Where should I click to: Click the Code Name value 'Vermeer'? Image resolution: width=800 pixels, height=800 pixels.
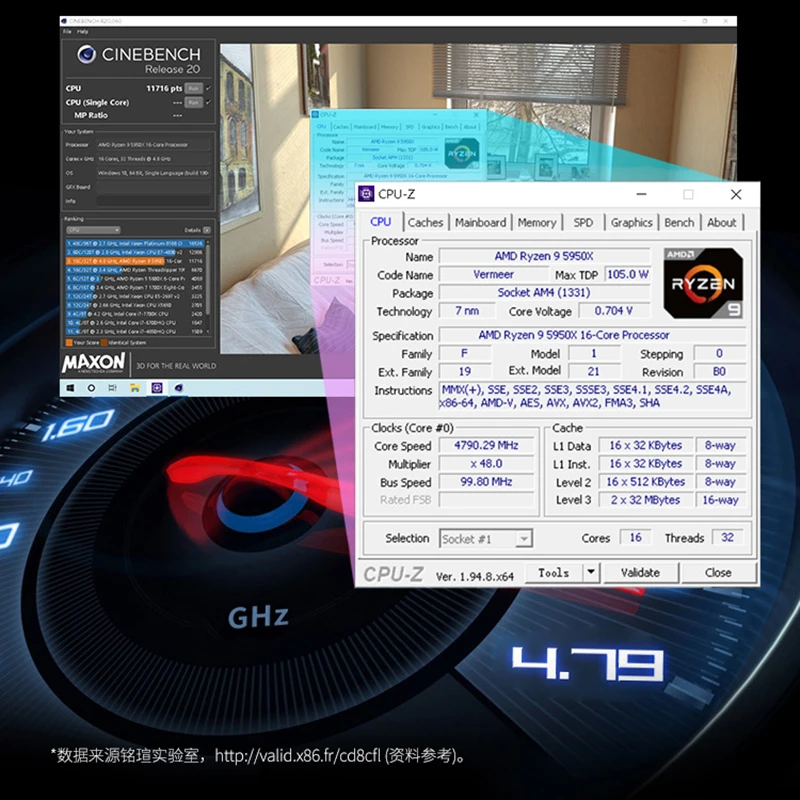point(493,274)
